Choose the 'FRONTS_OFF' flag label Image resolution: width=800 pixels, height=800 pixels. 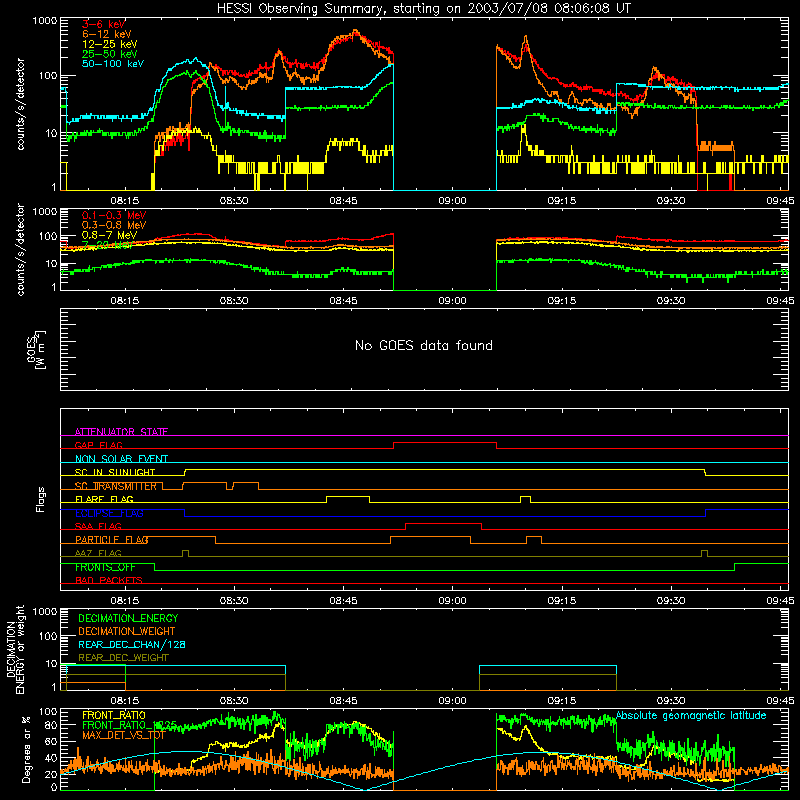[x=105, y=567]
